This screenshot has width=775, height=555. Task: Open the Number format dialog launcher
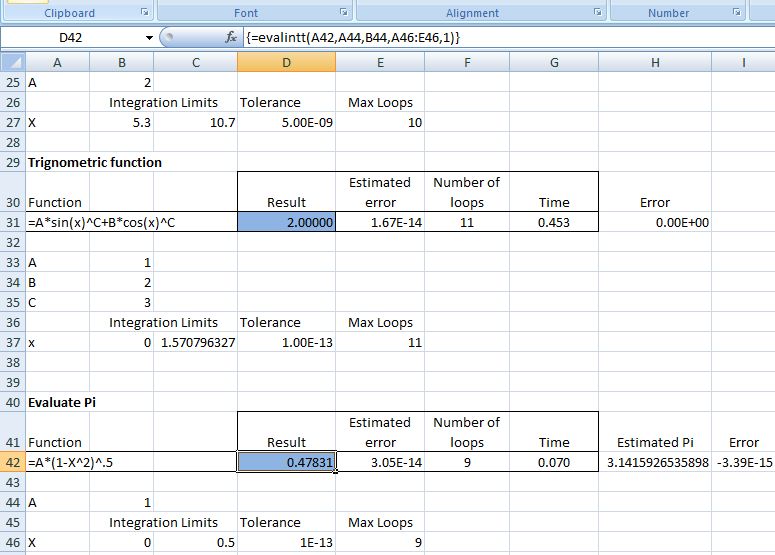coord(737,13)
